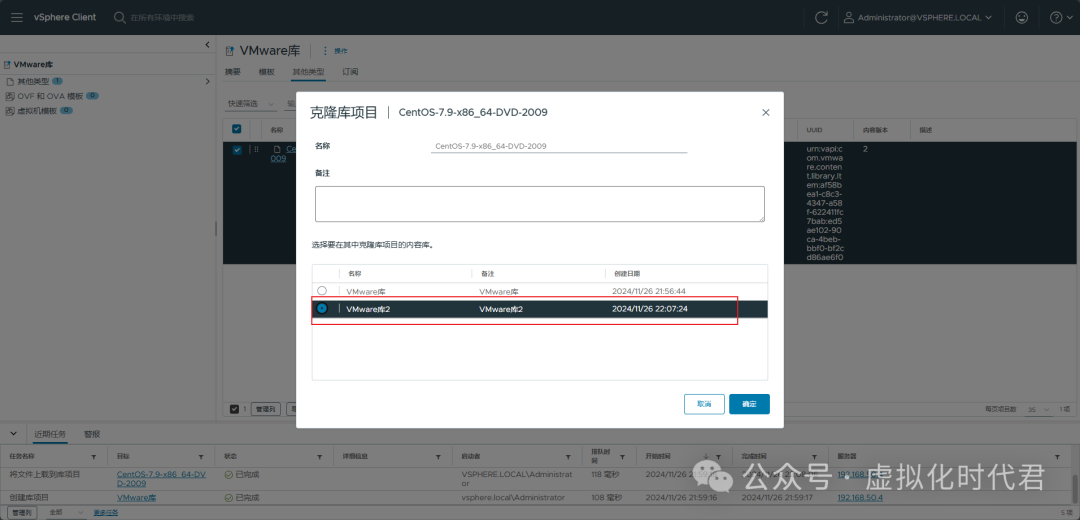Image resolution: width=1080 pixels, height=520 pixels.
Task: Select the VMware库2 radio button
Action: 322,309
